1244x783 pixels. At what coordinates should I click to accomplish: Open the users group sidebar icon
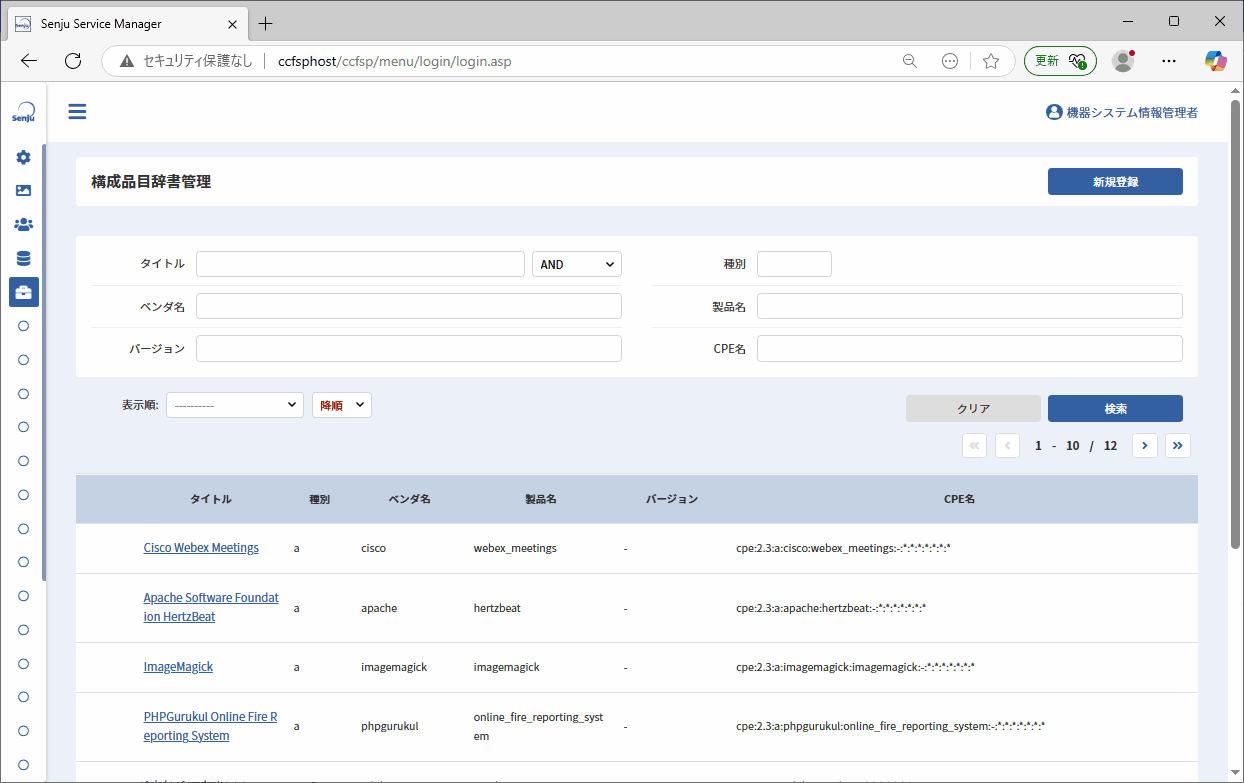[24, 224]
